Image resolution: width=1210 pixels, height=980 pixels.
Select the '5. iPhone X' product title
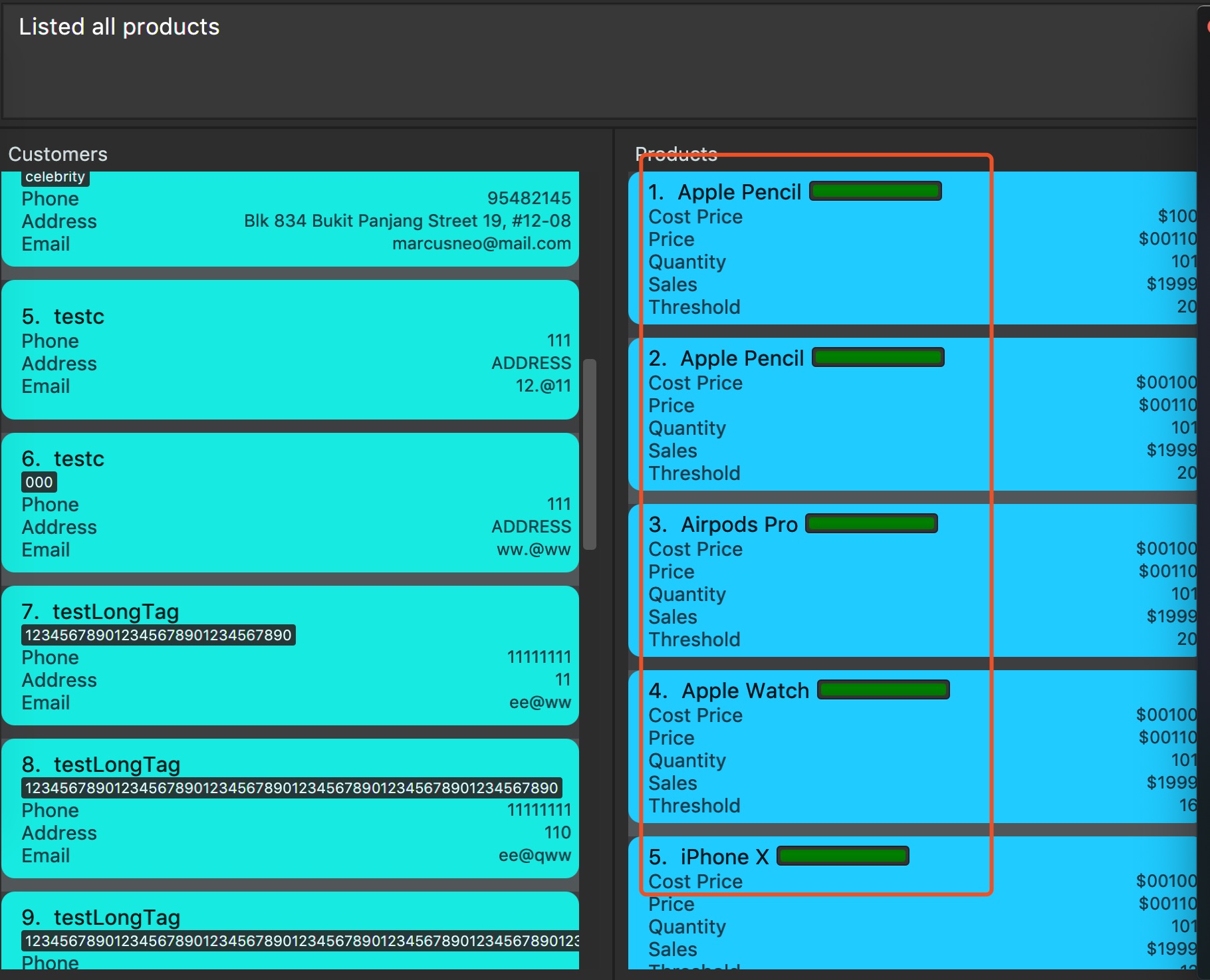(709, 857)
